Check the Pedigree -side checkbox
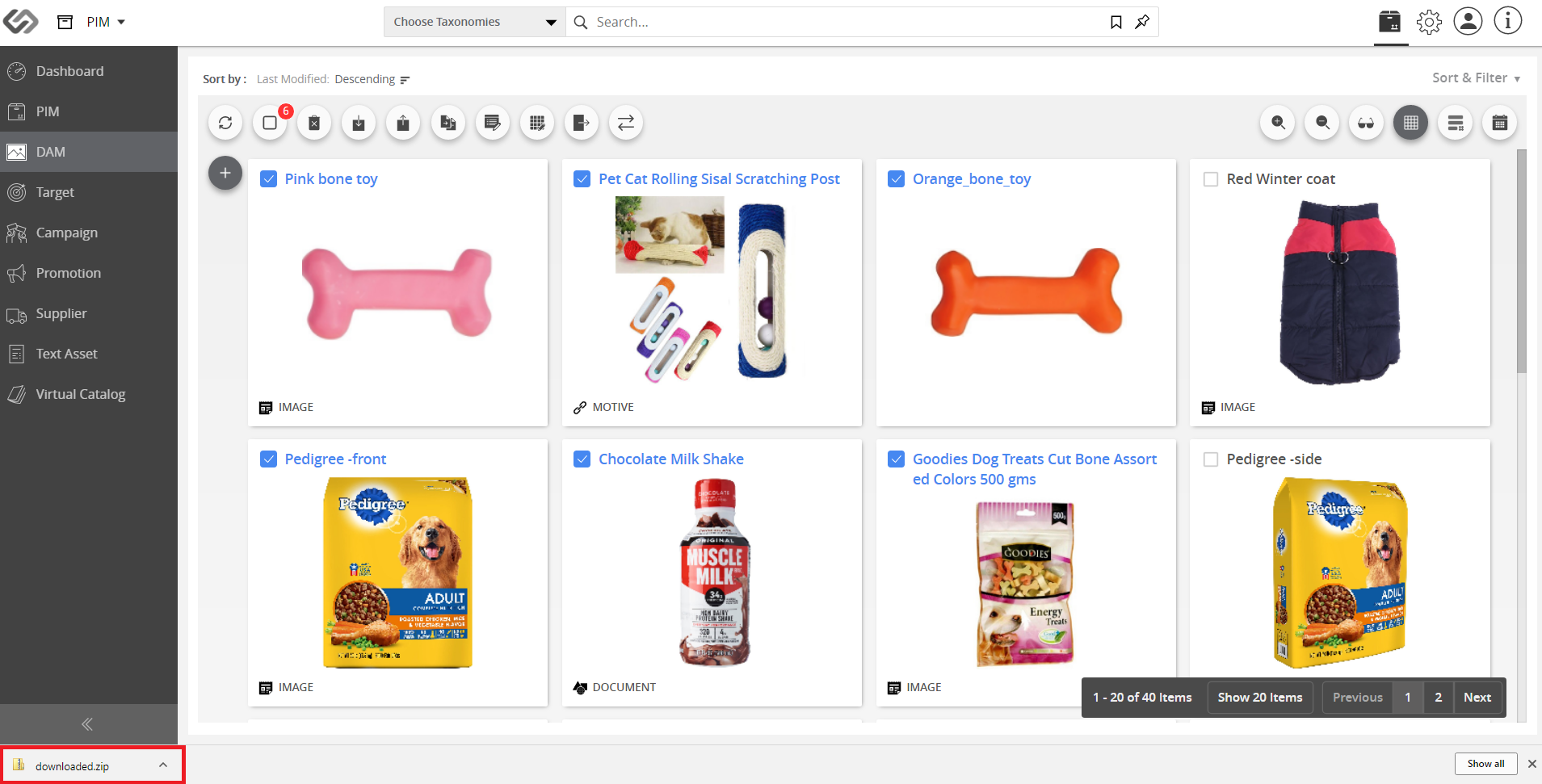 pos(1211,459)
